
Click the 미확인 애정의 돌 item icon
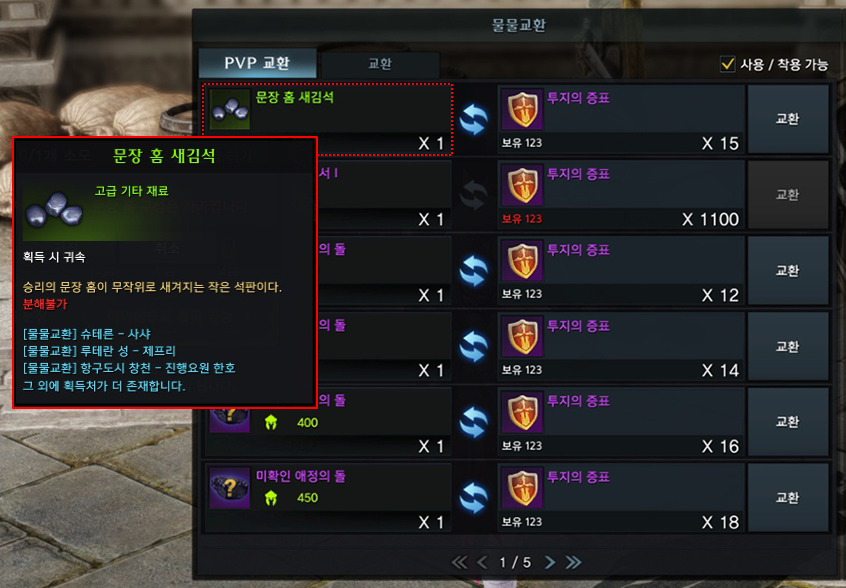click(230, 488)
